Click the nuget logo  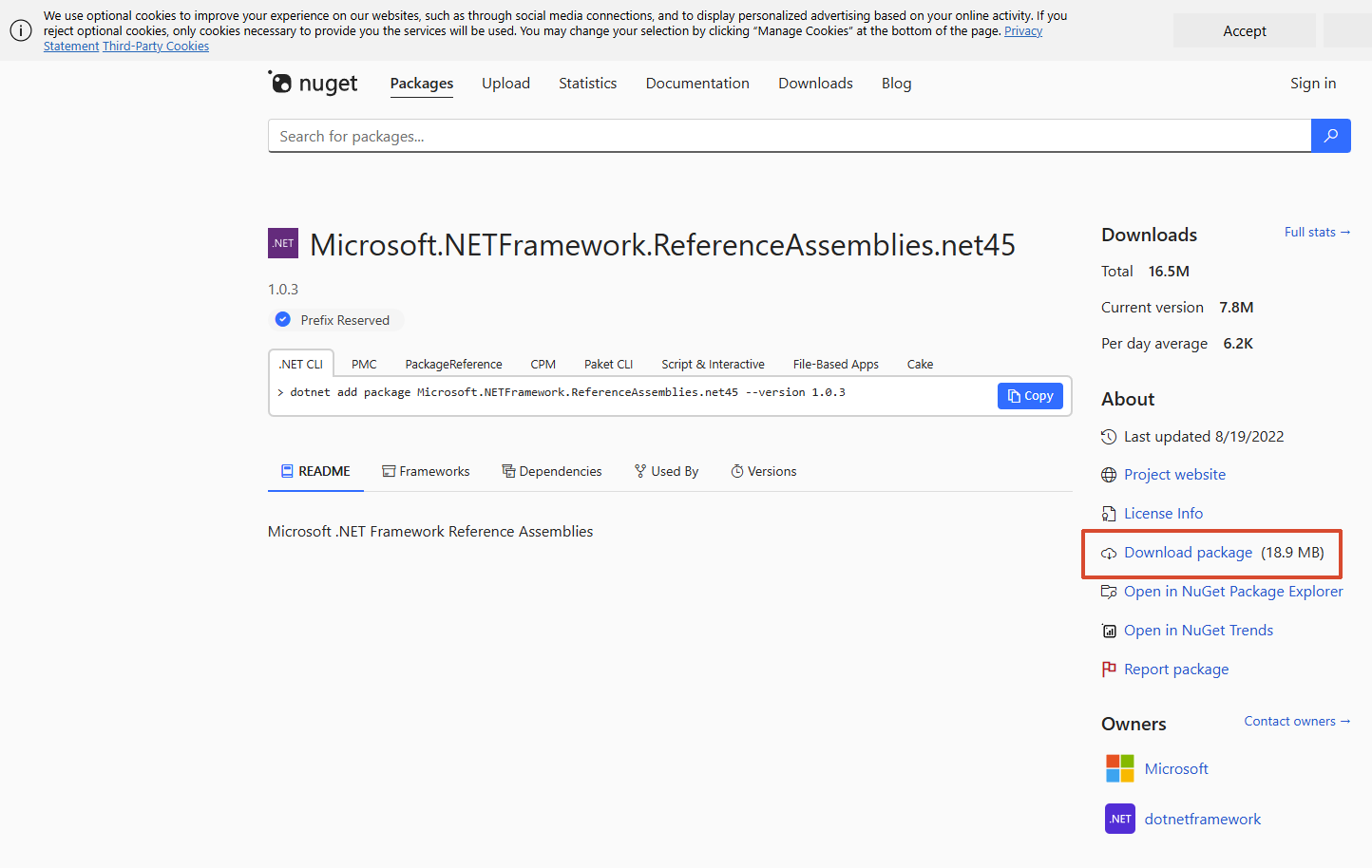point(313,84)
